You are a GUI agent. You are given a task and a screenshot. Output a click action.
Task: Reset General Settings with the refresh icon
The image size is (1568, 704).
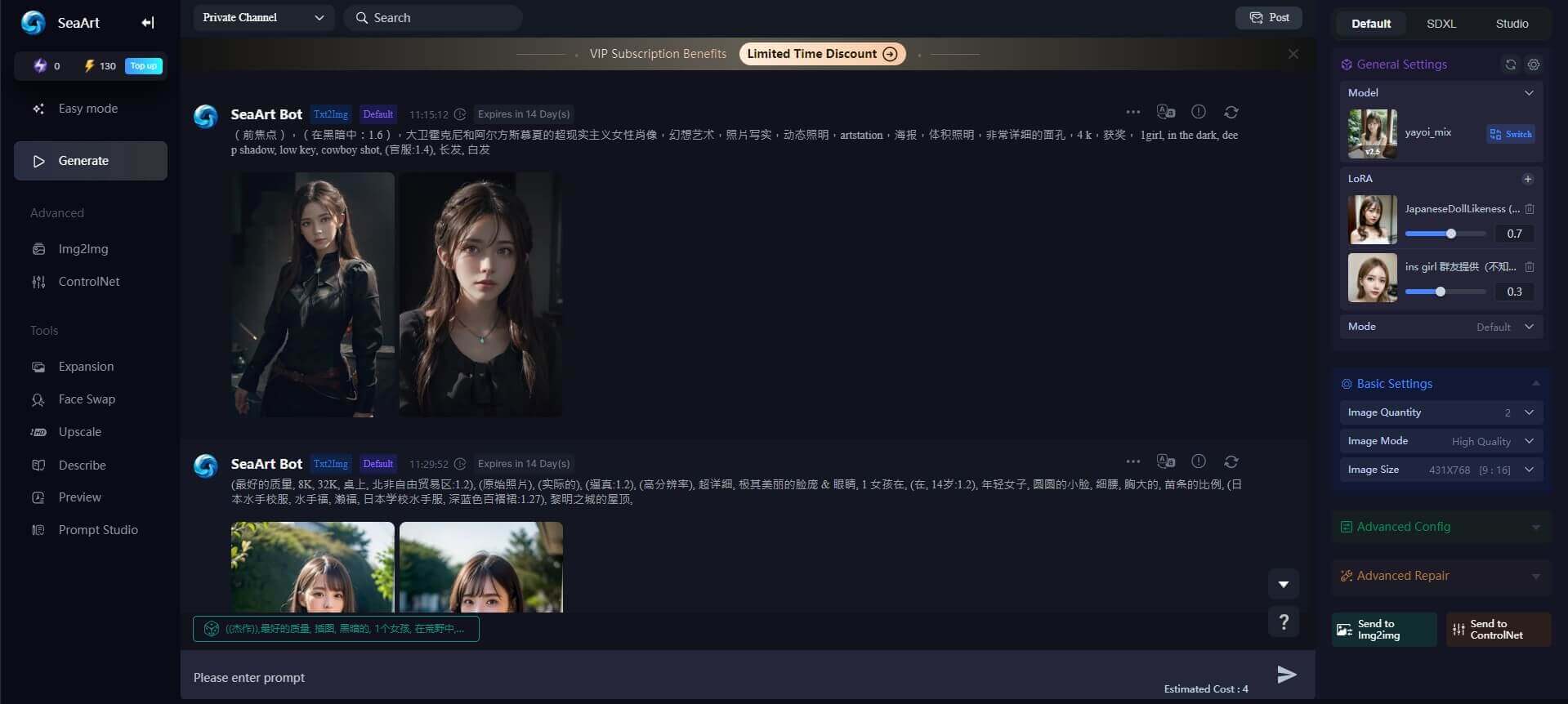(x=1510, y=65)
